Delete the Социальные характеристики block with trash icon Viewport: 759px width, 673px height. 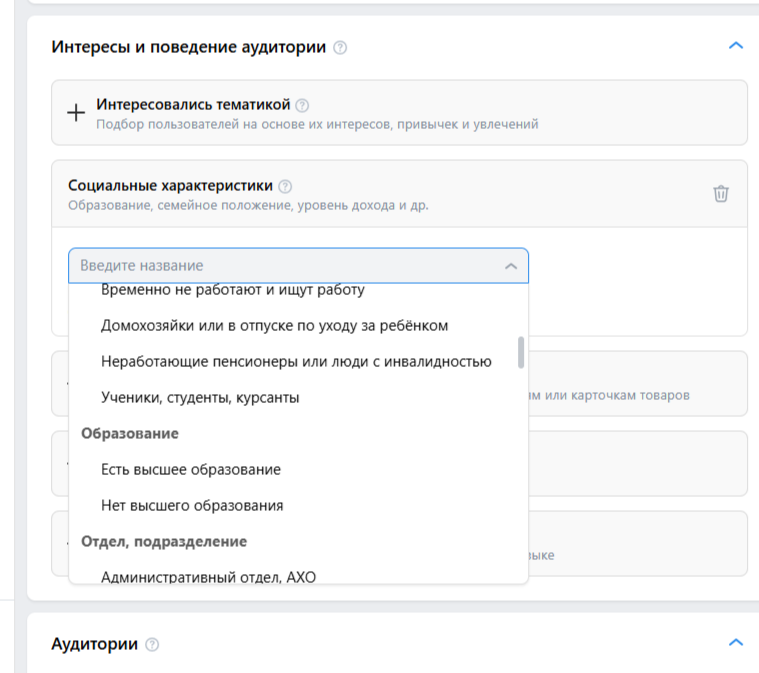coord(721,194)
